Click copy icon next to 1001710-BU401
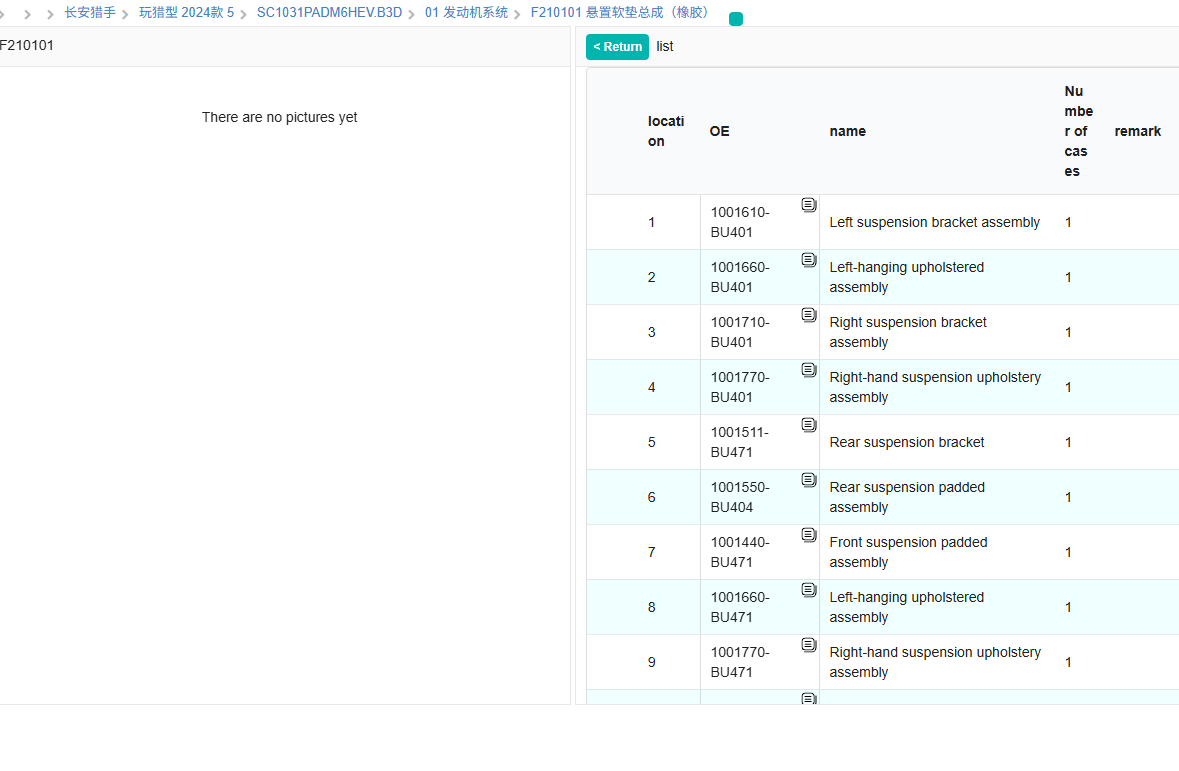Image resolution: width=1179 pixels, height=771 pixels. [808, 315]
